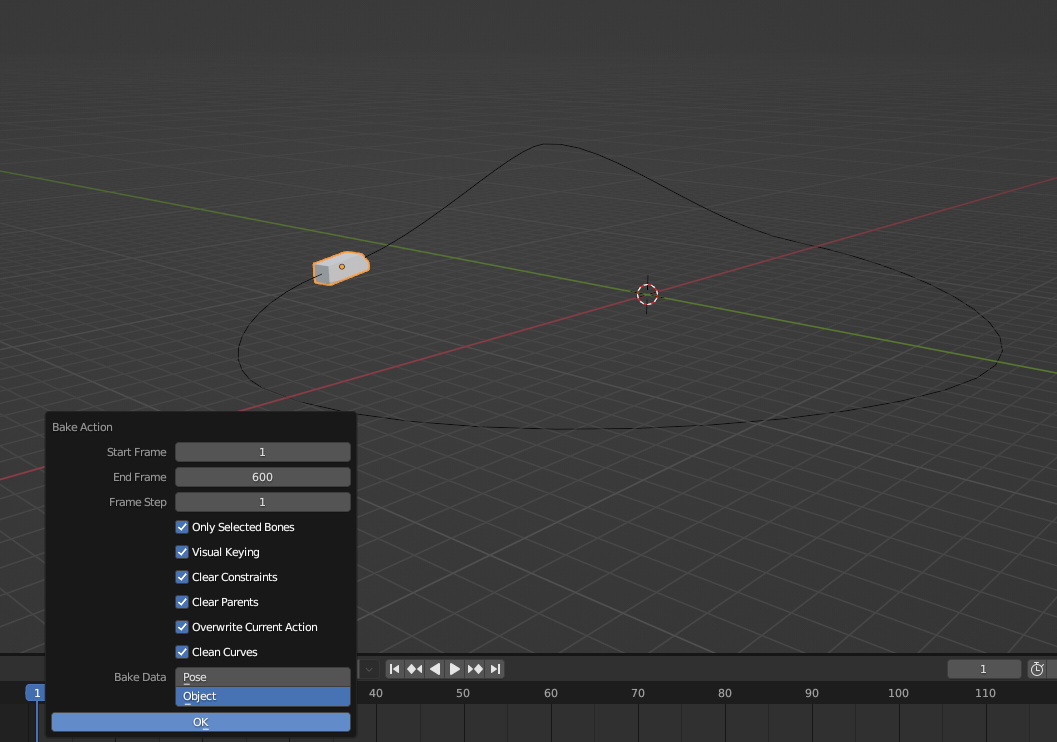
Task: Click the timer sync icon
Action: 1037,669
